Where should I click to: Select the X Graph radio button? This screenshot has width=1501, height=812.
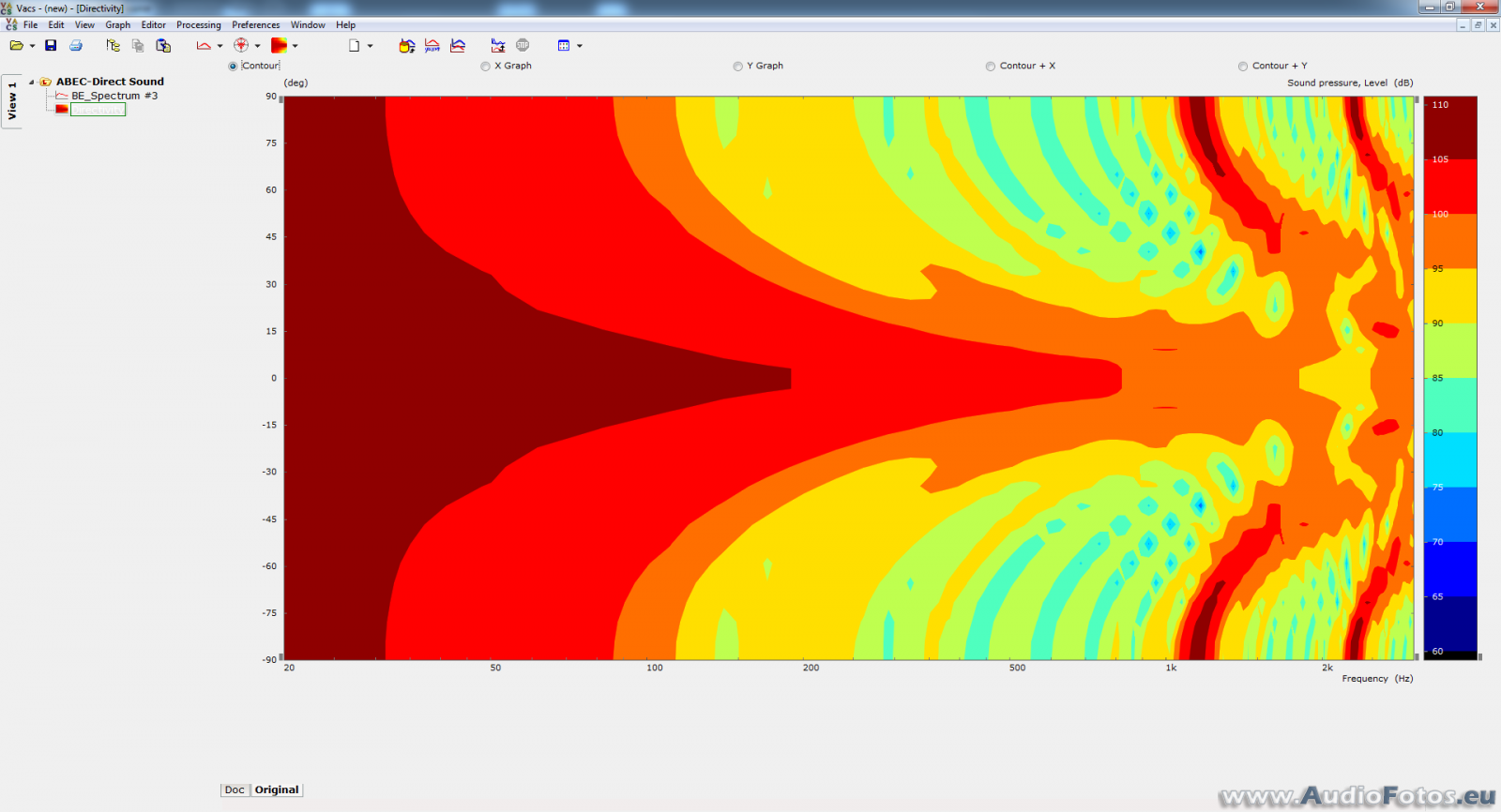(x=485, y=66)
